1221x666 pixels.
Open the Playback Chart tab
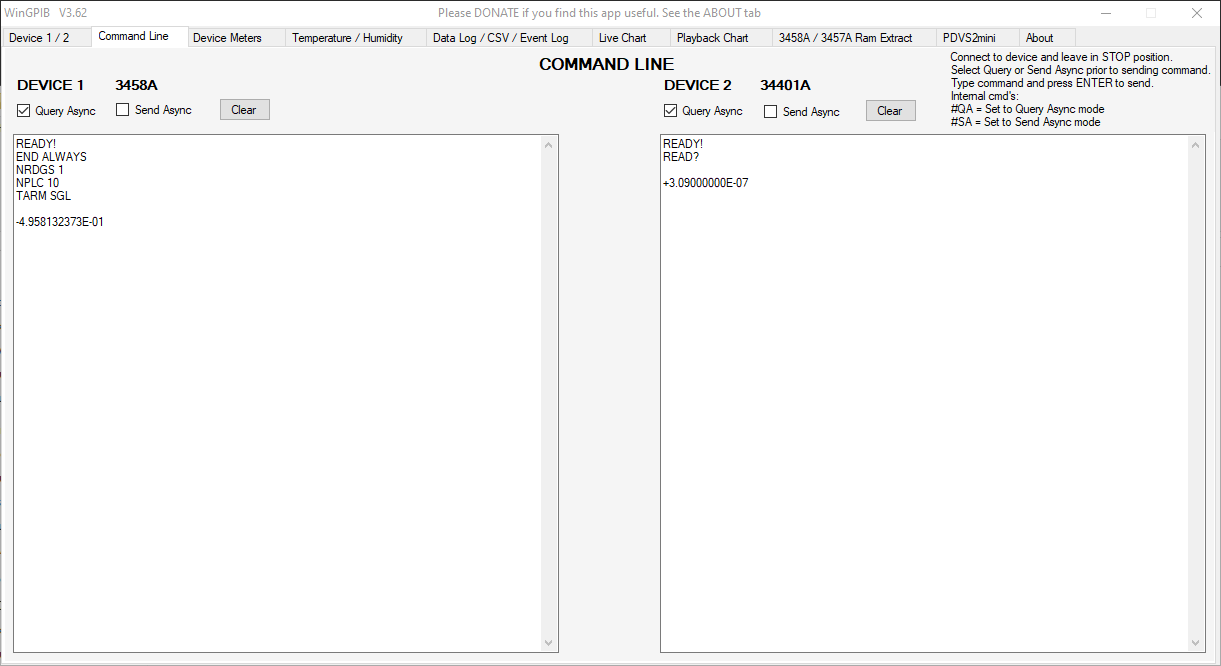712,38
